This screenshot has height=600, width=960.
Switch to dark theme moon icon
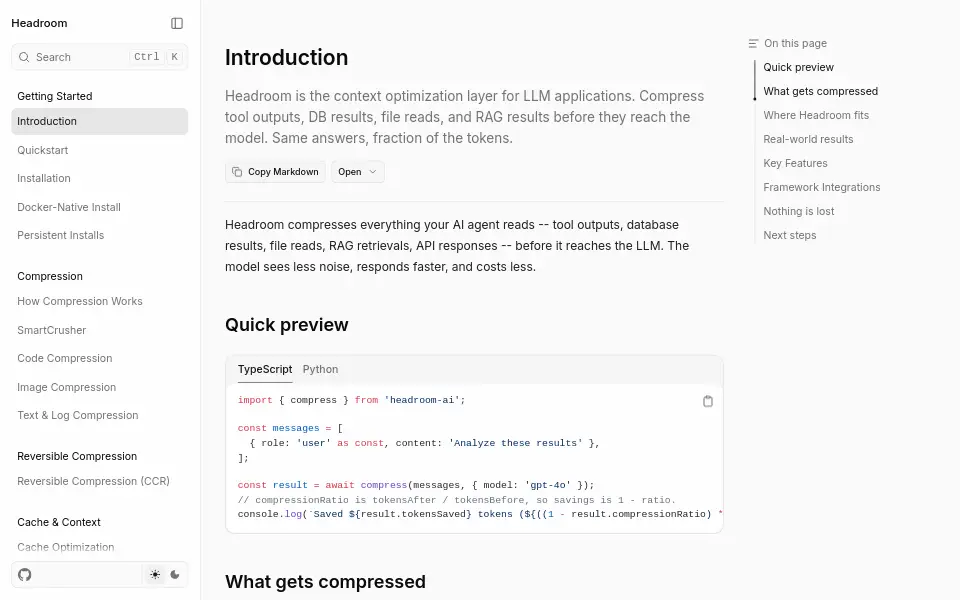[175, 574]
